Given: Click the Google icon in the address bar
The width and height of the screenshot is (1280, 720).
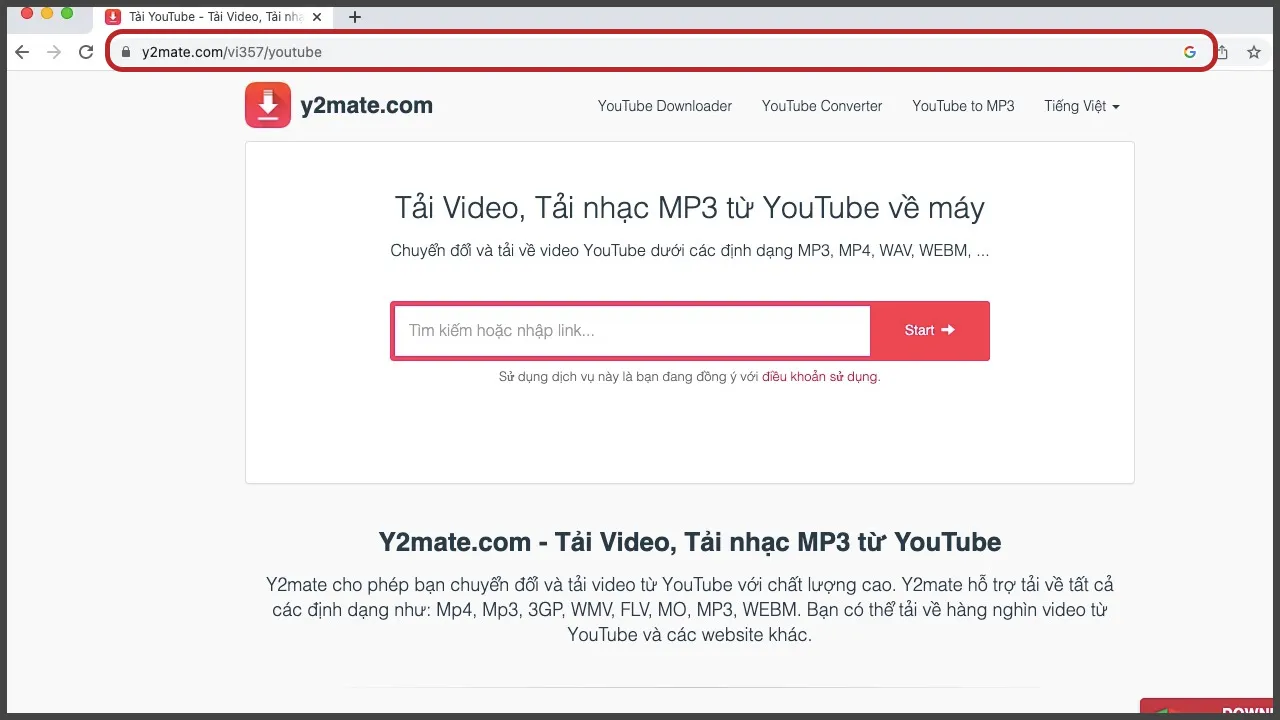Looking at the screenshot, I should point(1189,51).
